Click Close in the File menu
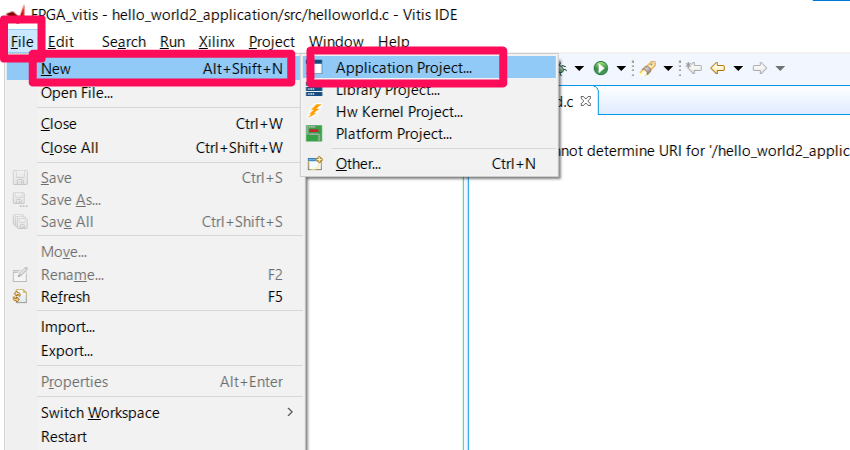The image size is (850, 450). point(155,124)
